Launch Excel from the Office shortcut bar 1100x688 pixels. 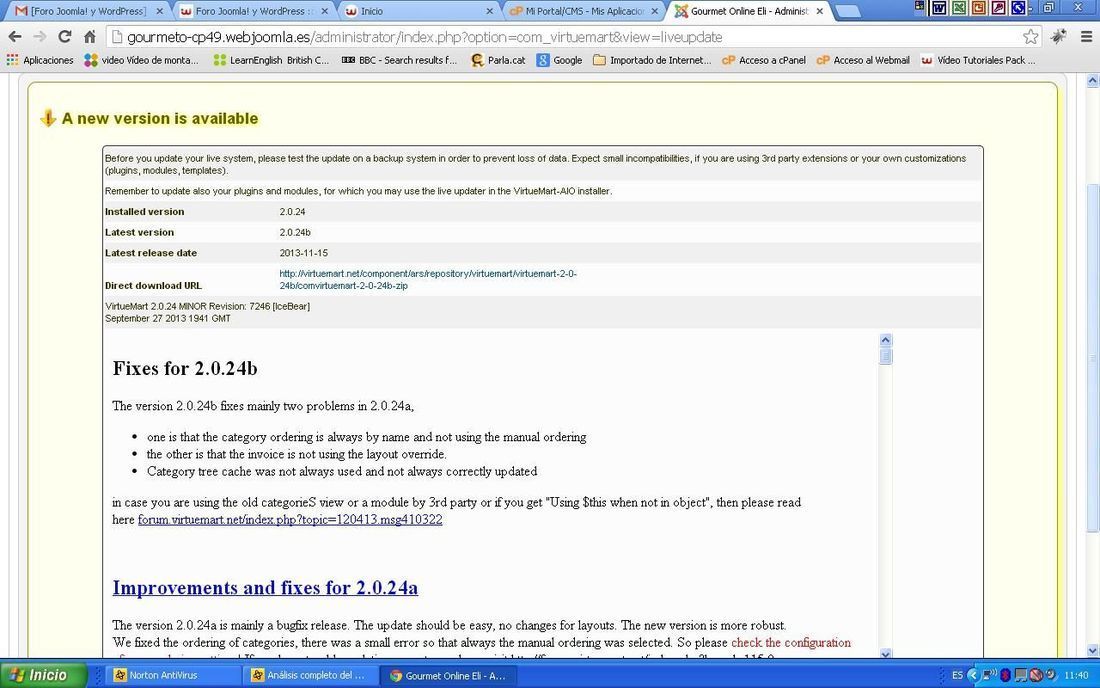(x=958, y=8)
